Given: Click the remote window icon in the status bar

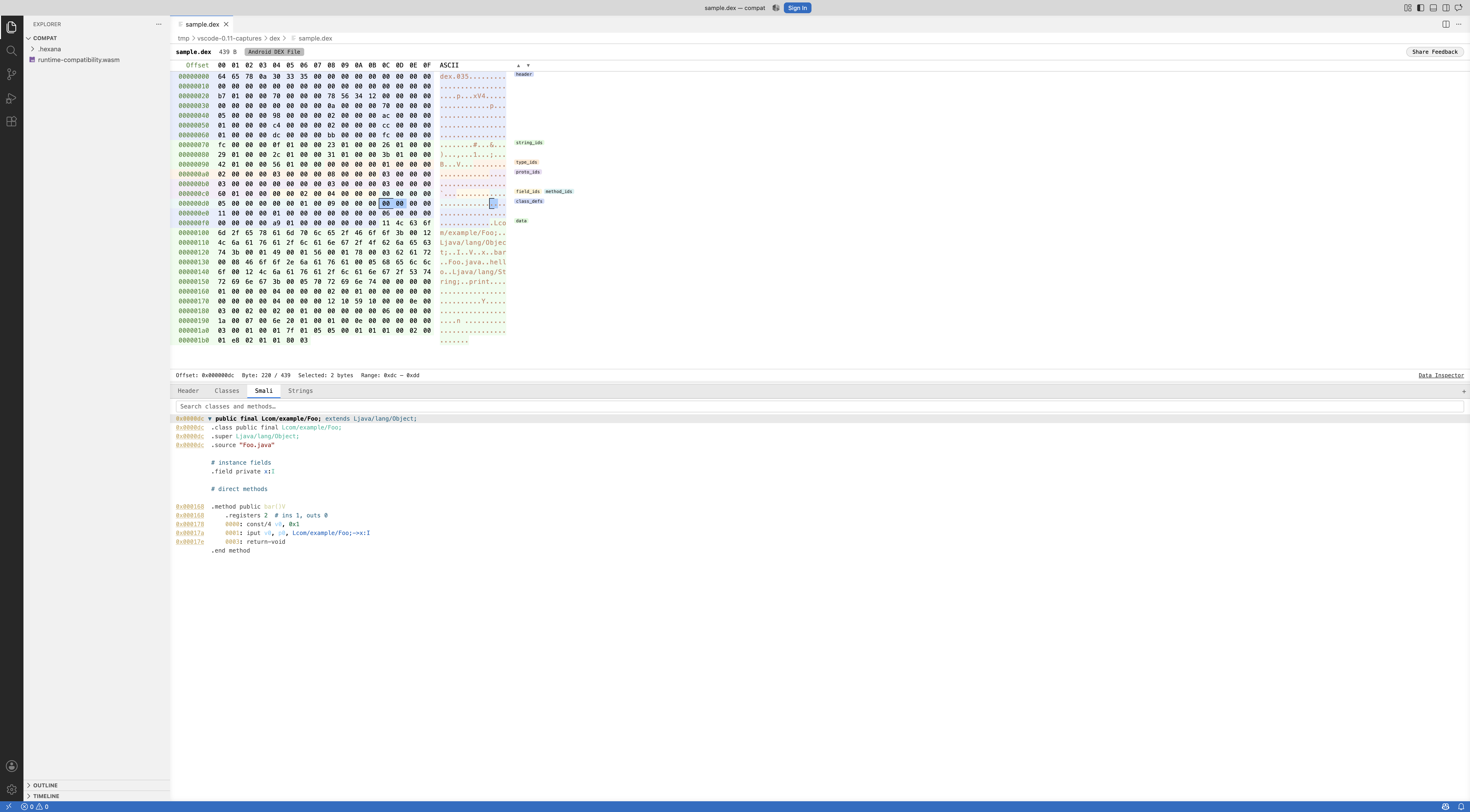Looking at the screenshot, I should [9, 807].
